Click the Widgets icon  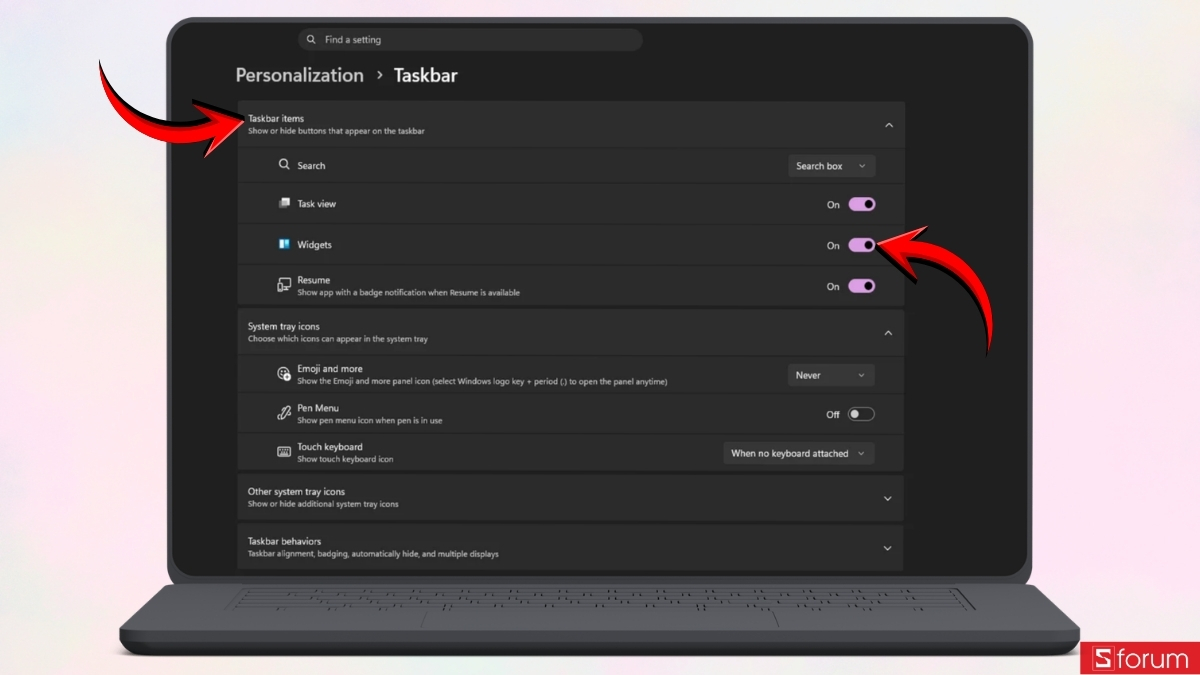click(284, 244)
